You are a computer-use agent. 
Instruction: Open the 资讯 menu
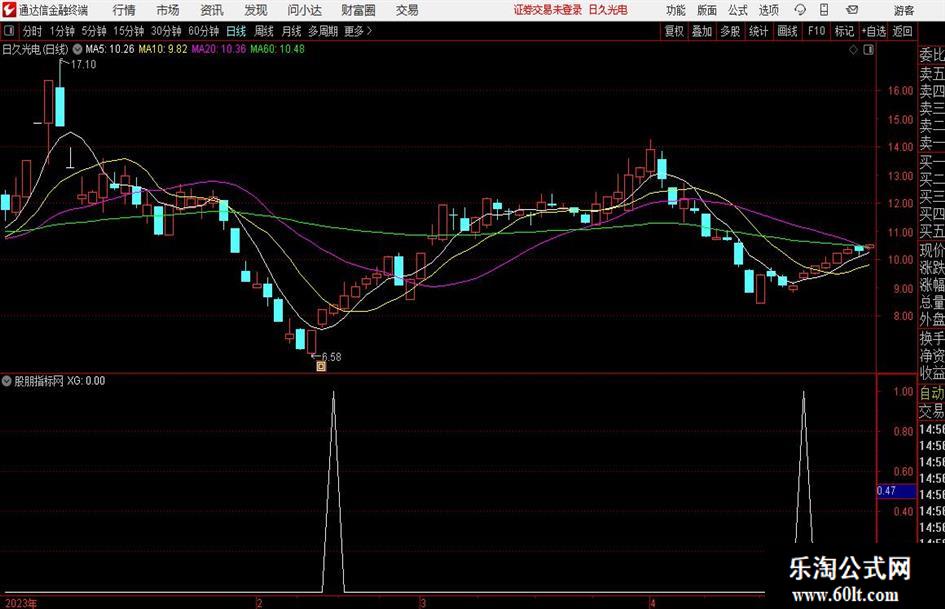coord(212,10)
